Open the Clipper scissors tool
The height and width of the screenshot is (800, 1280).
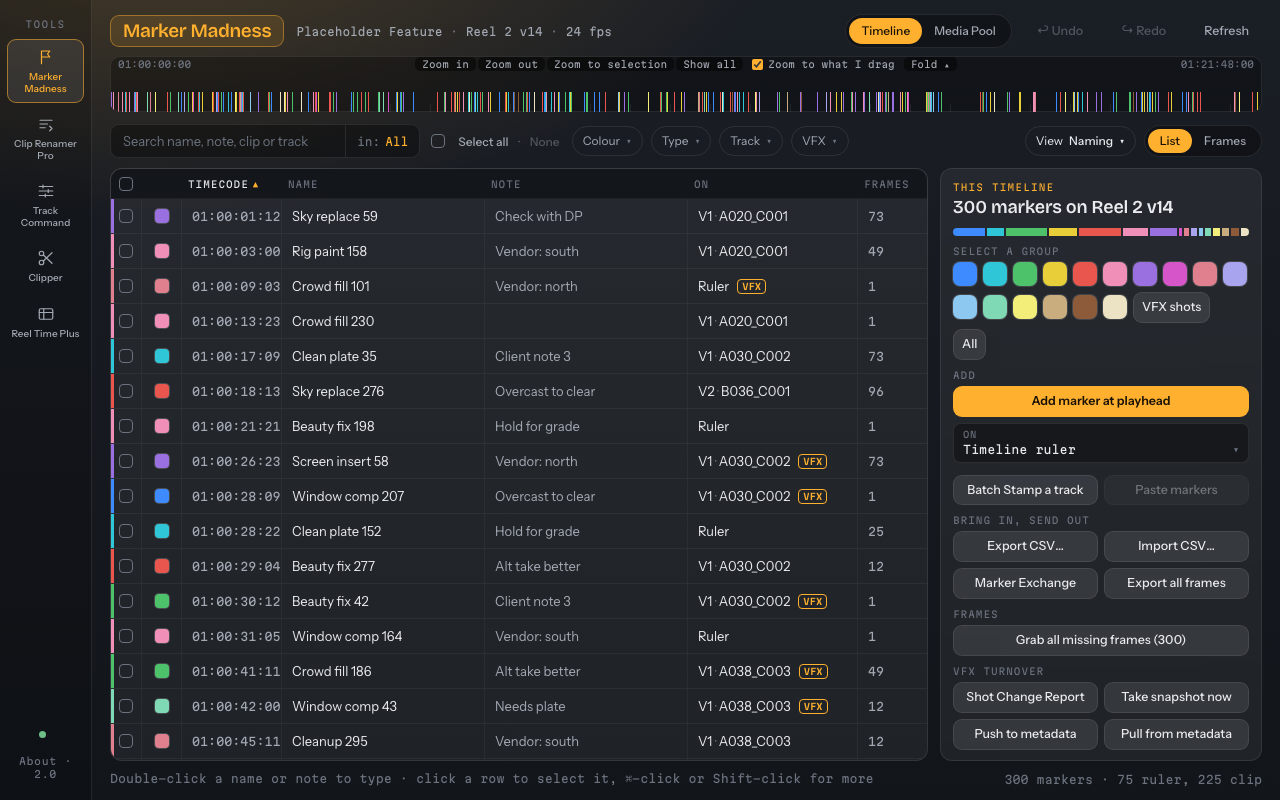(45, 266)
